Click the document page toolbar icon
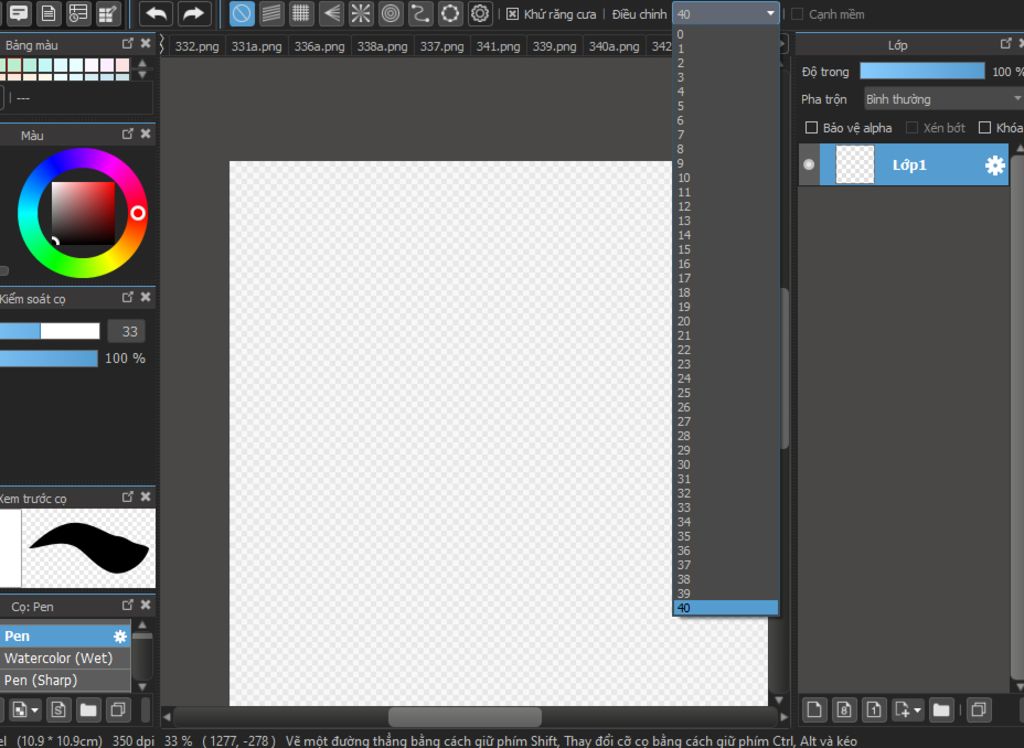The image size is (1024, 748). [48, 13]
